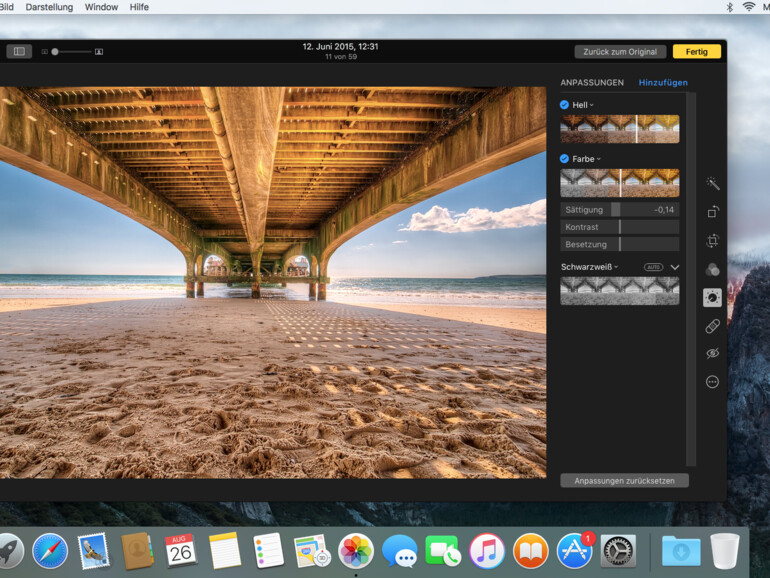Choose the Retouch bandage tool

pos(713,326)
